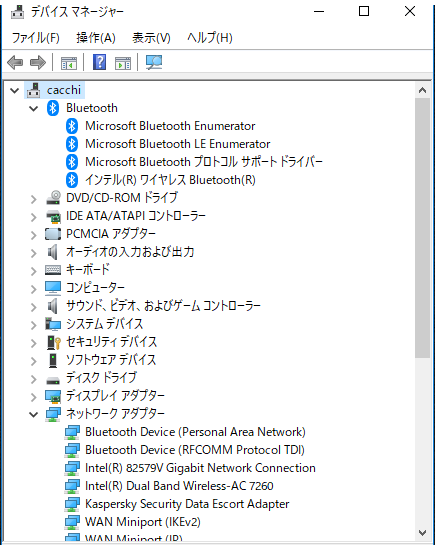The image size is (435, 546).
Task: Click the PCMCIA adapter icon
Action: pyautogui.click(x=53, y=234)
